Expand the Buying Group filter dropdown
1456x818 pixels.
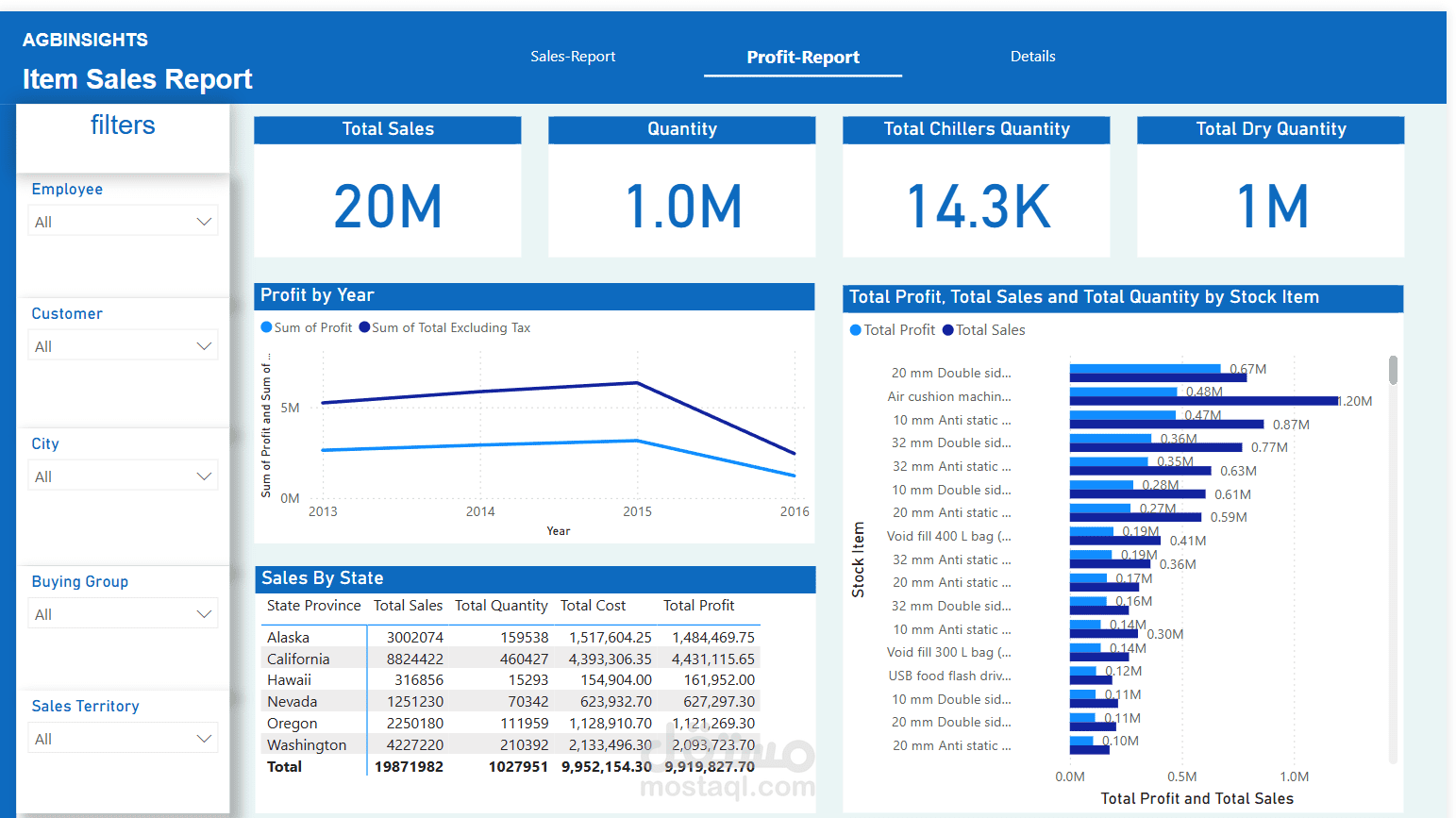pos(123,613)
